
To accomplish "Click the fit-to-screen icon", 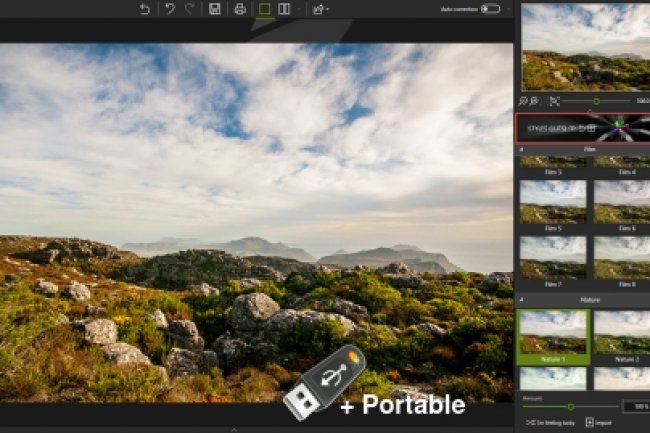I will (554, 101).
